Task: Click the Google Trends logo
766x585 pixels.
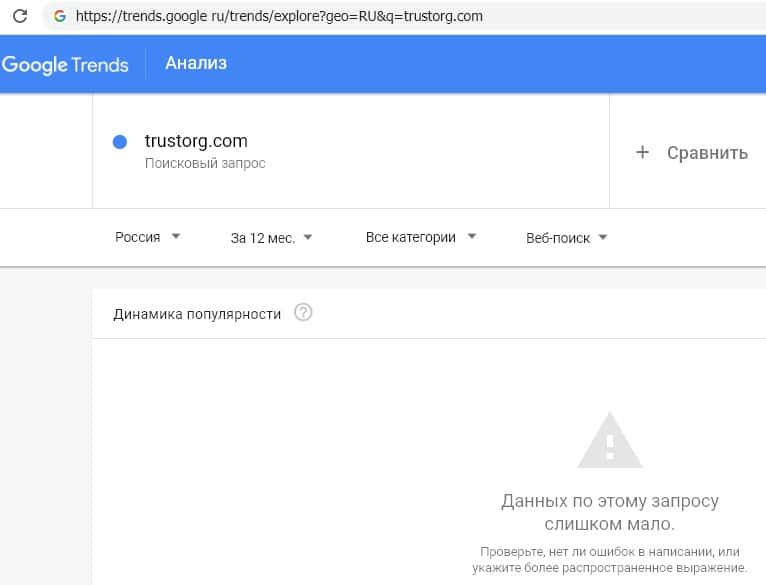Action: [65, 65]
